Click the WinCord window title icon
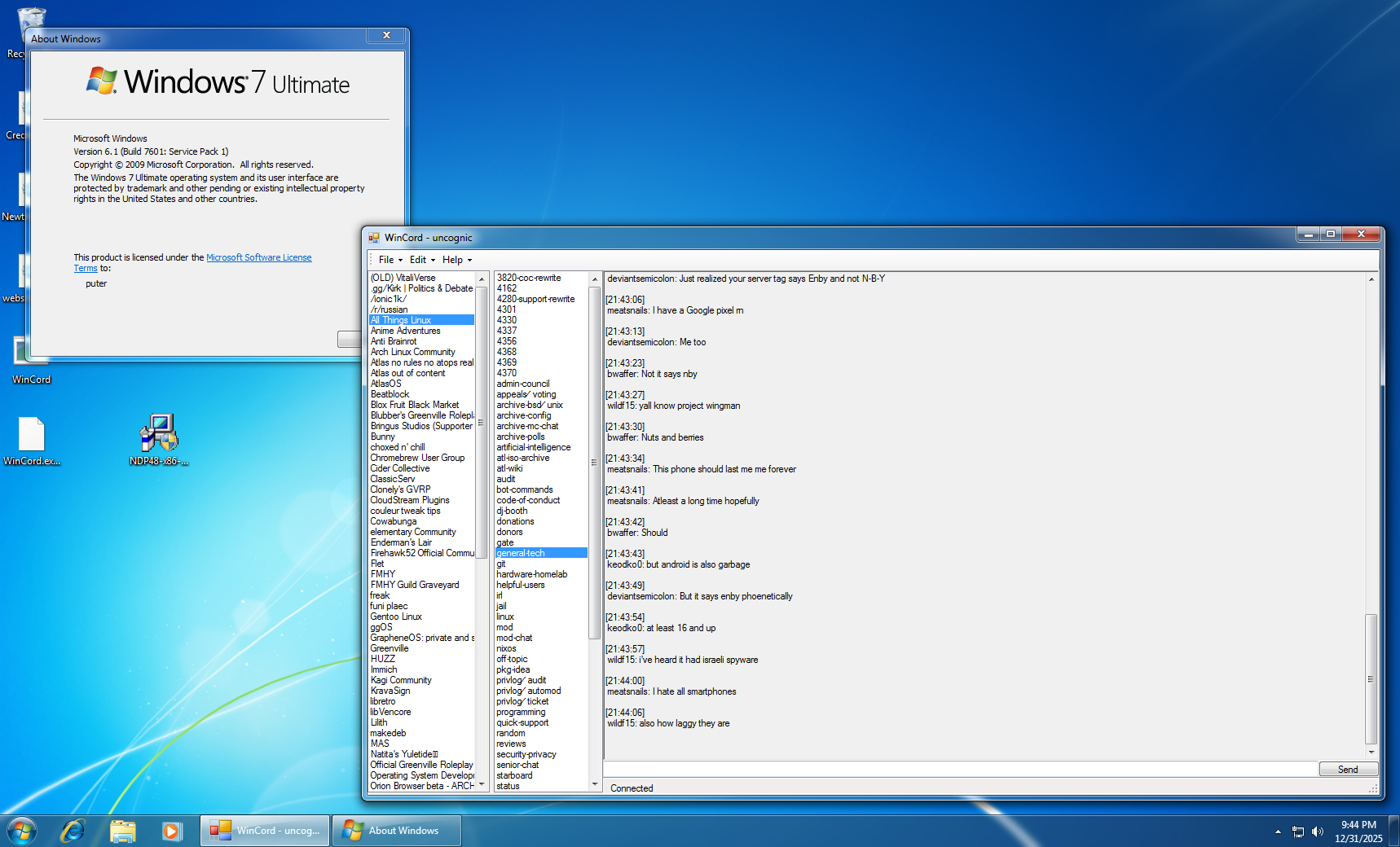1400x847 pixels. click(374, 238)
